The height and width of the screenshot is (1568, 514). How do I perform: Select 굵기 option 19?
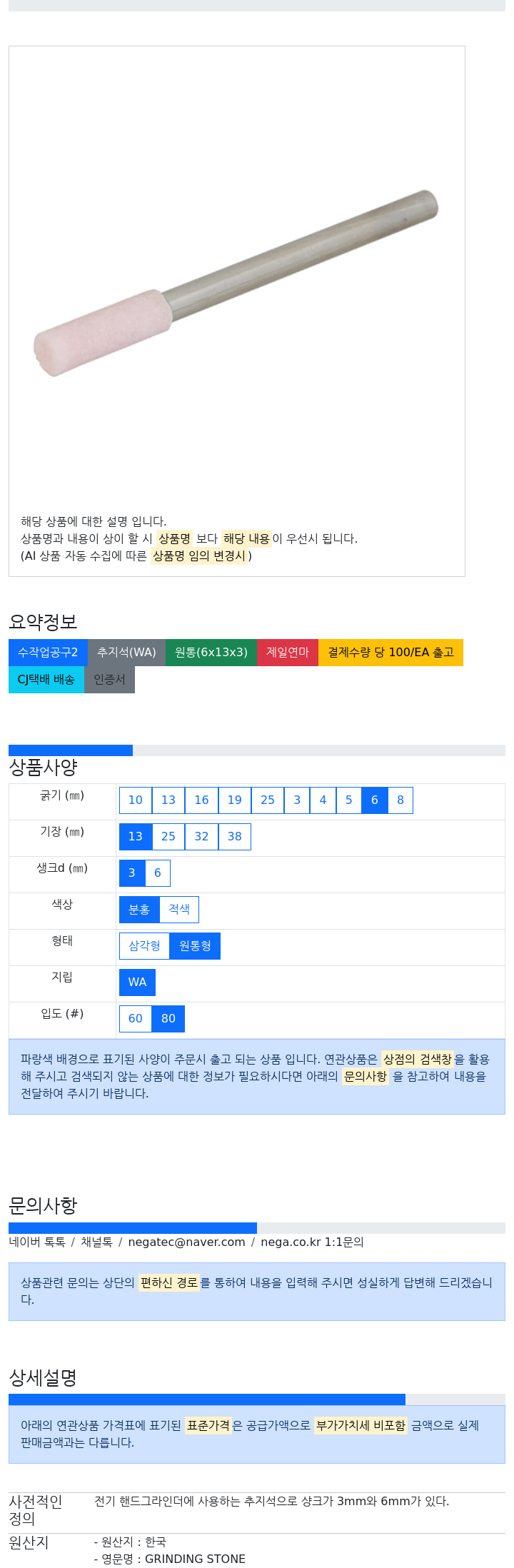235,800
